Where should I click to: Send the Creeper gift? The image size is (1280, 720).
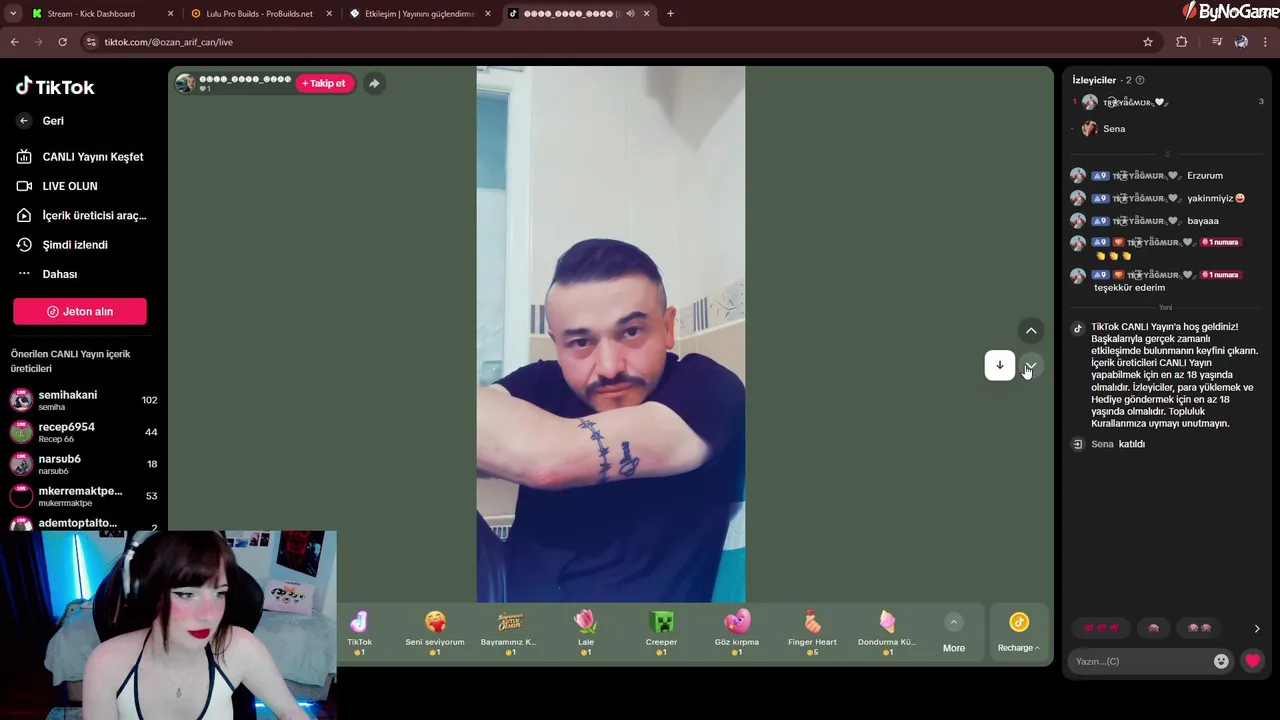click(x=661, y=633)
